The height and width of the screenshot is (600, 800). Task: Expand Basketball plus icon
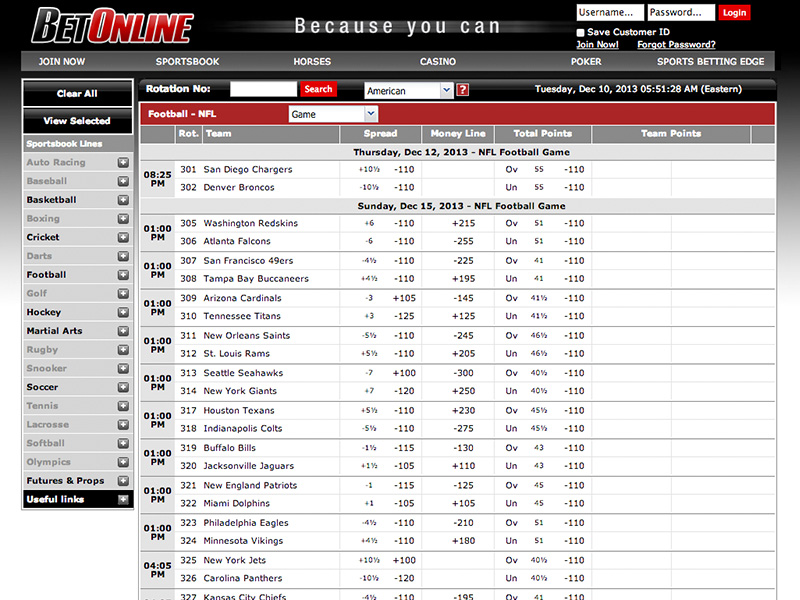(123, 200)
